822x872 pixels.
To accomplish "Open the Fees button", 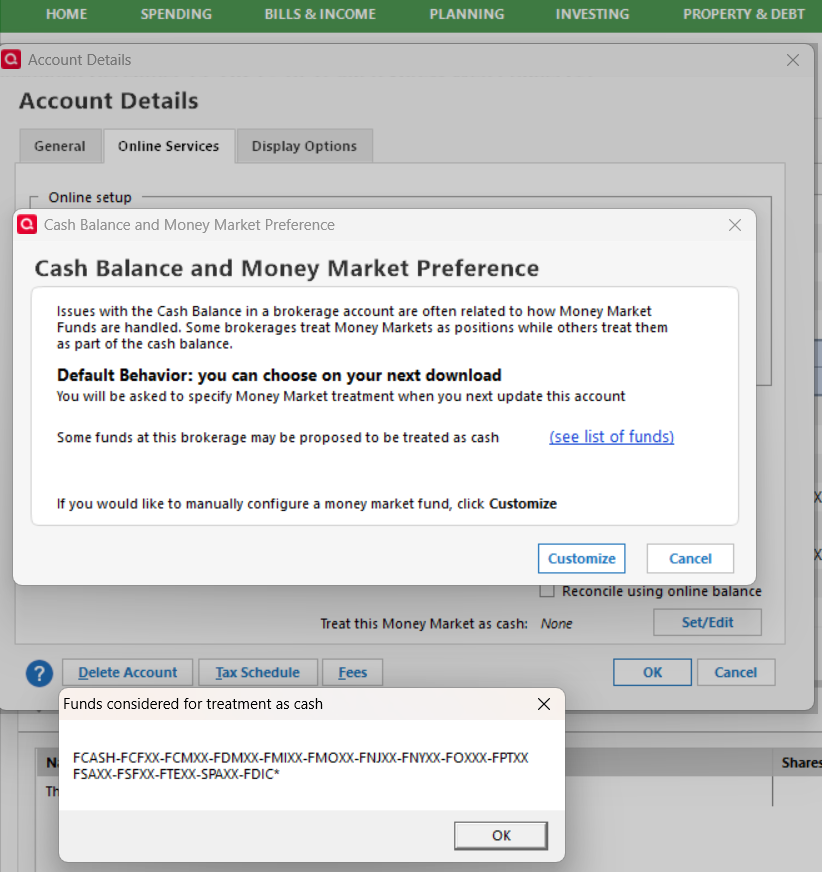I will [353, 672].
